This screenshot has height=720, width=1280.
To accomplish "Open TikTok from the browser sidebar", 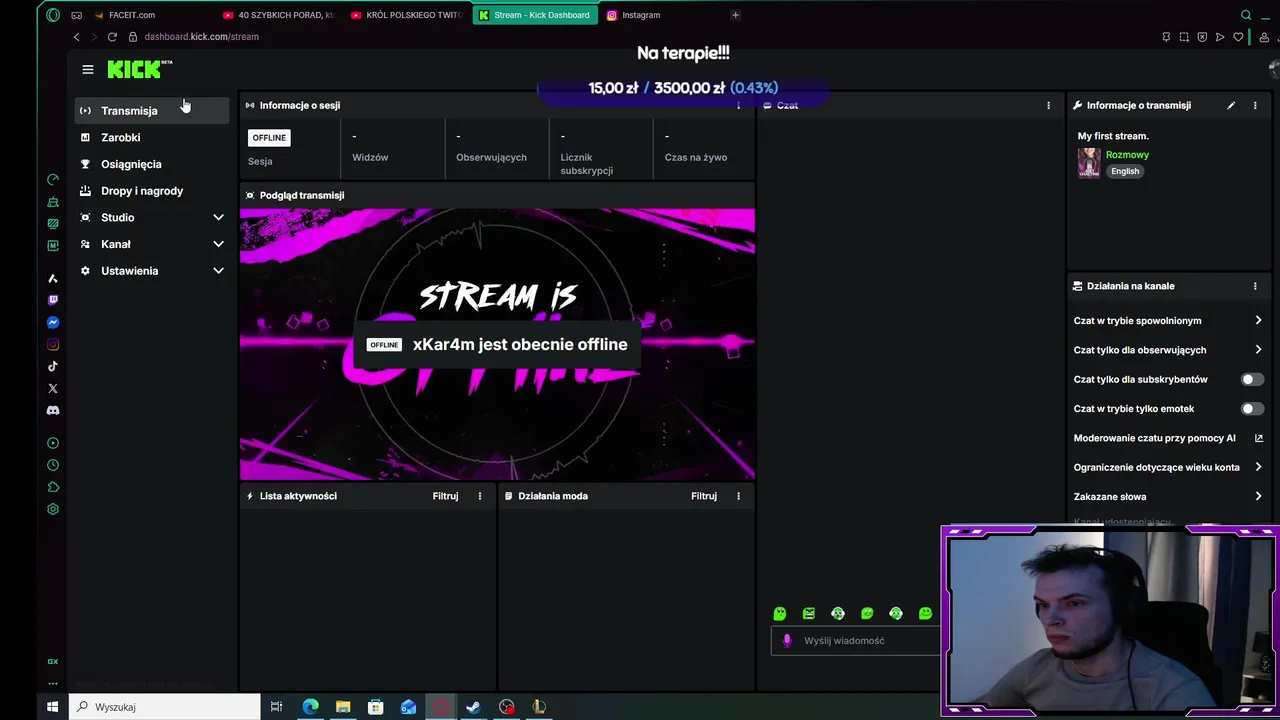I will click(53, 366).
